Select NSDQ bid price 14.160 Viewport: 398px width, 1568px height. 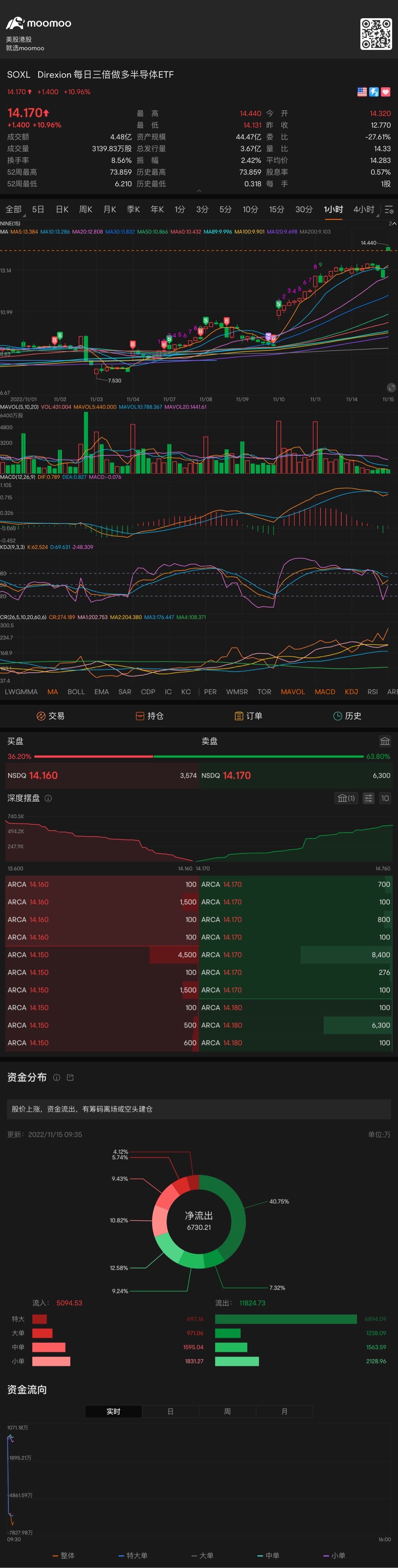pos(102,775)
